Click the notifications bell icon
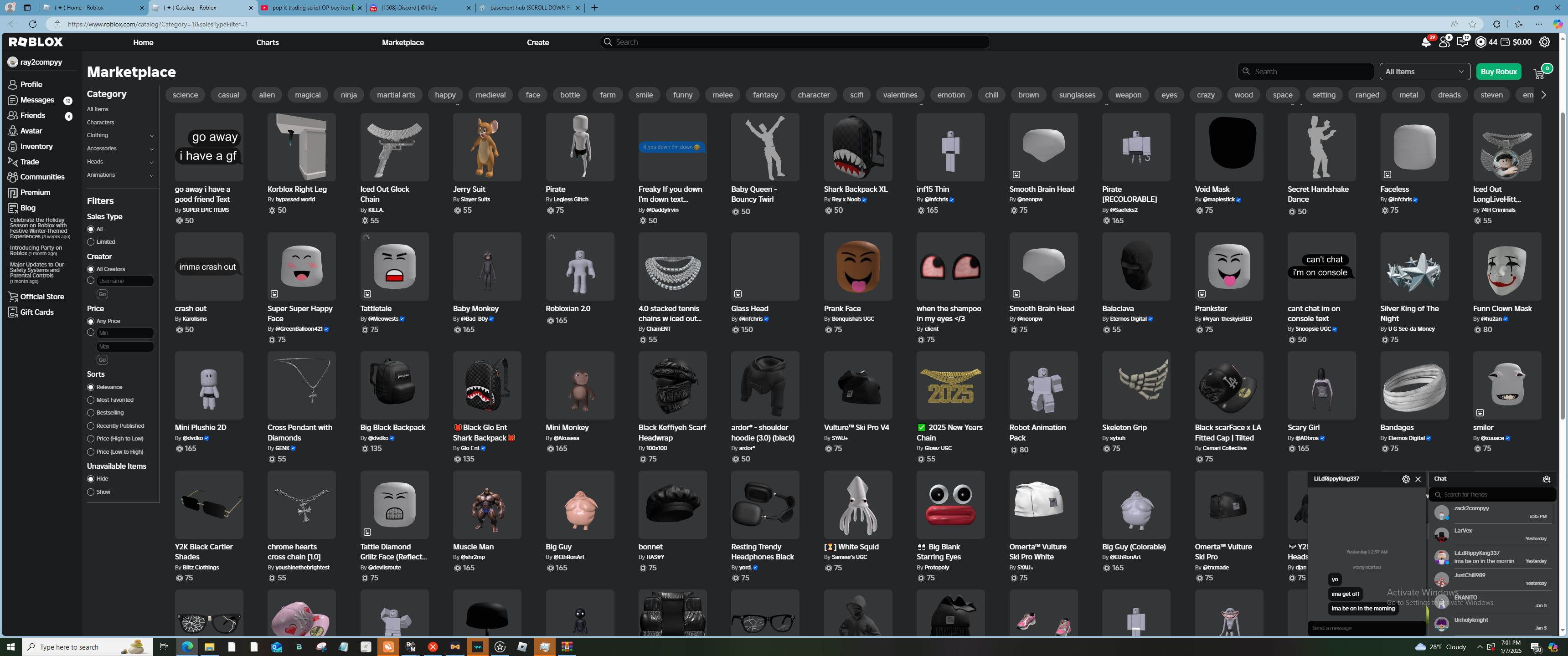Image resolution: width=1568 pixels, height=656 pixels. click(1426, 42)
